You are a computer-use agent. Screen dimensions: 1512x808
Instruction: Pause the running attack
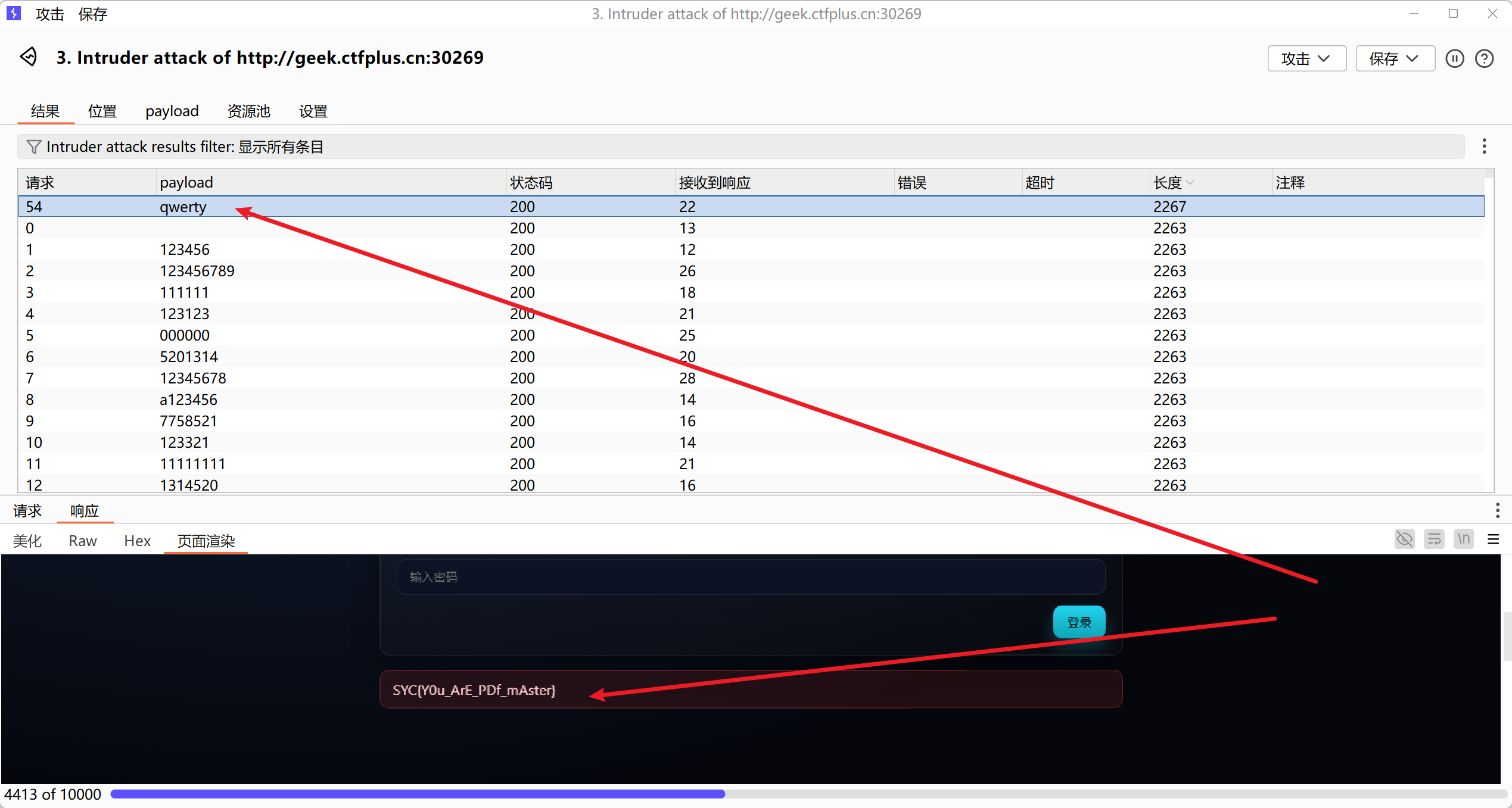point(1454,58)
